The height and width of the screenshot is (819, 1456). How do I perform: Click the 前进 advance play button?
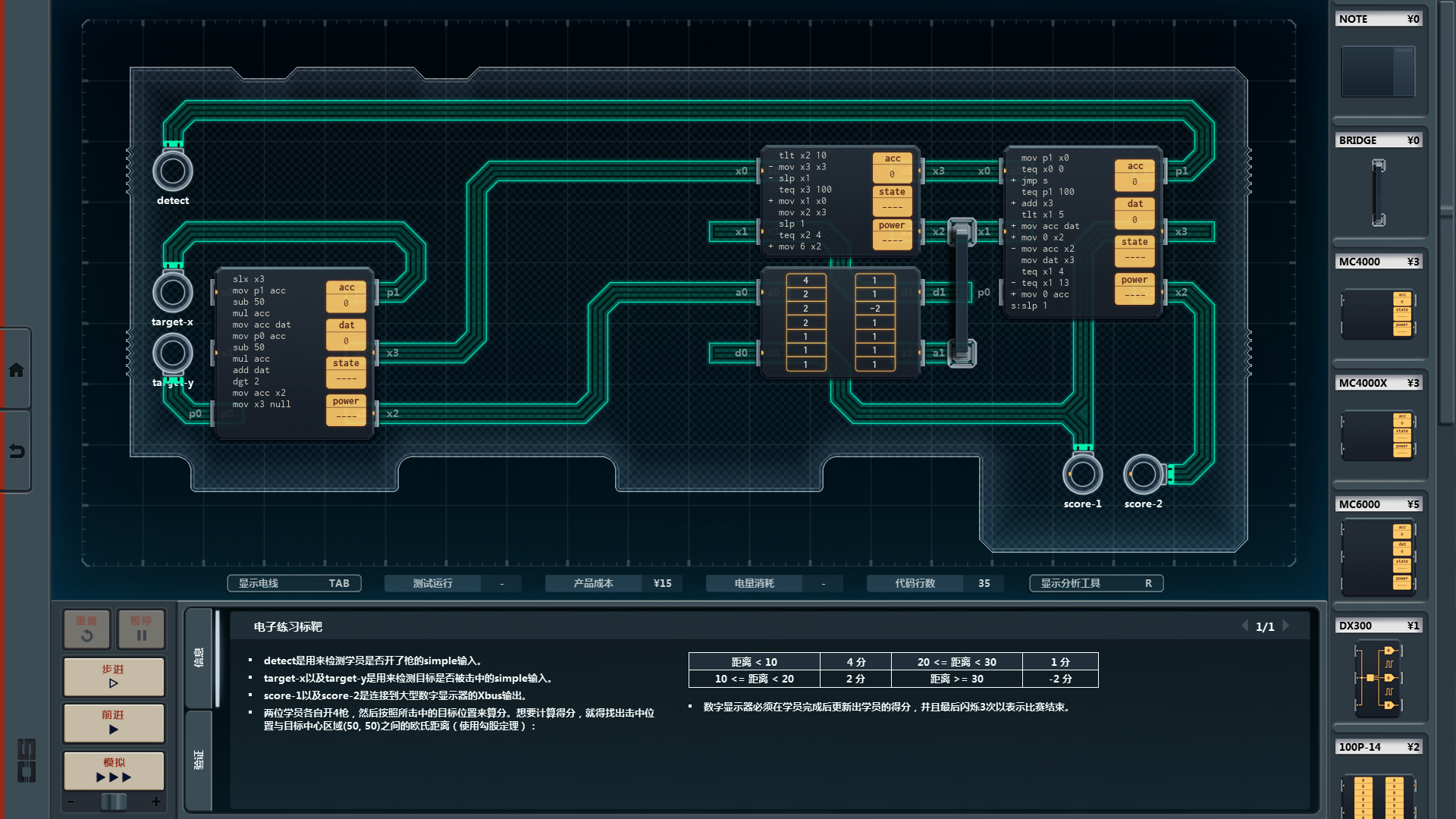pyautogui.click(x=114, y=722)
